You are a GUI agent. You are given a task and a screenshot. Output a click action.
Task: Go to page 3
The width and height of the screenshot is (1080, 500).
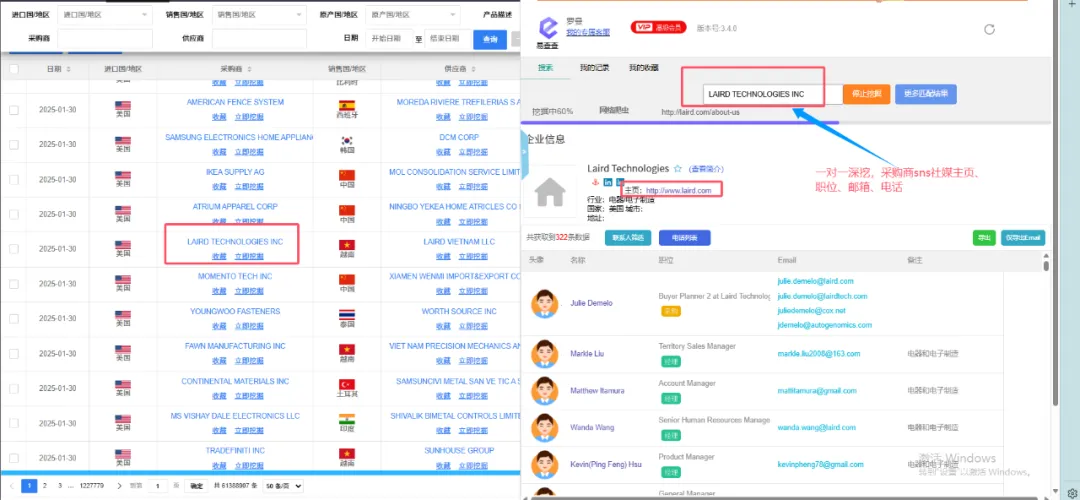pyautogui.click(x=60, y=486)
